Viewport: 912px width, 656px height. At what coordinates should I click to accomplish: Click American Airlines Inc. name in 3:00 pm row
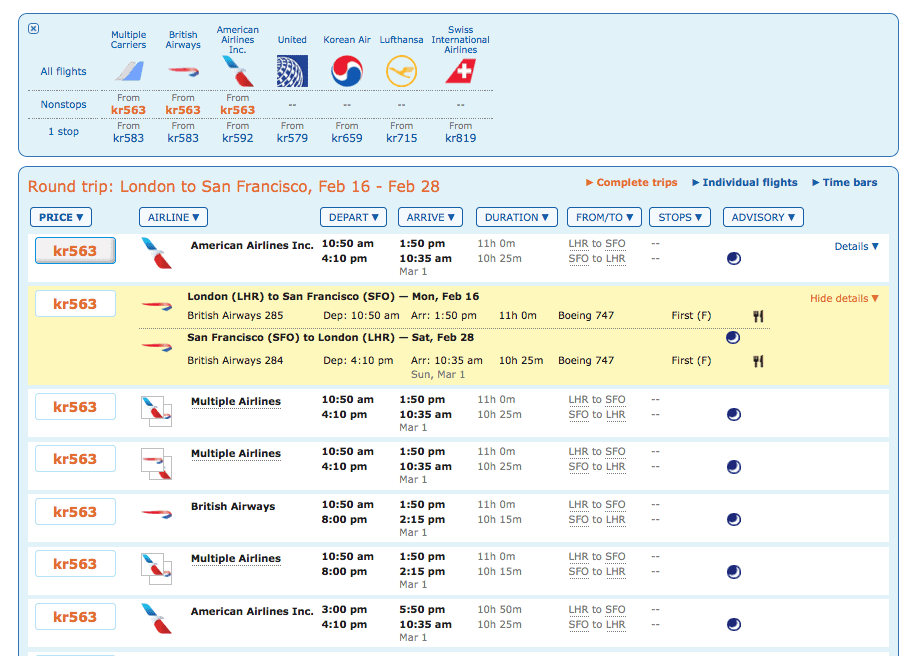252,611
